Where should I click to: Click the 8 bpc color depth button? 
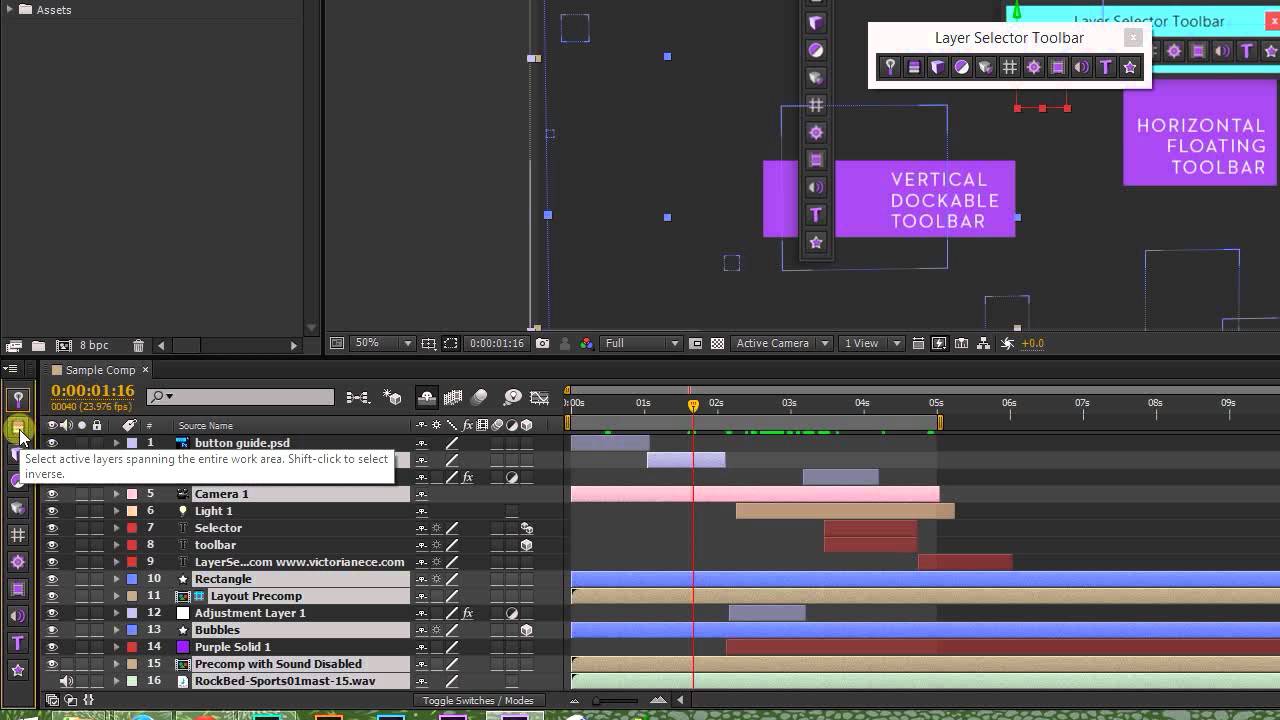tap(94, 345)
